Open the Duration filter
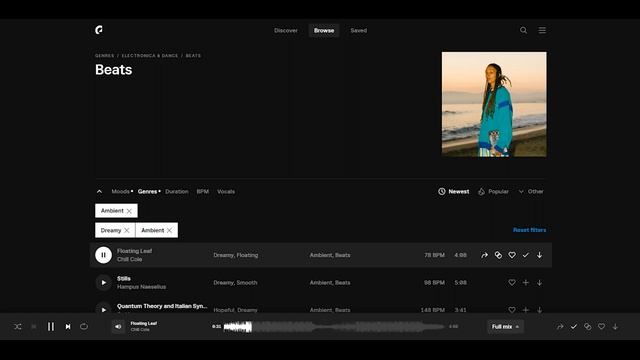Screen dimensions: 640x360 [177, 191]
